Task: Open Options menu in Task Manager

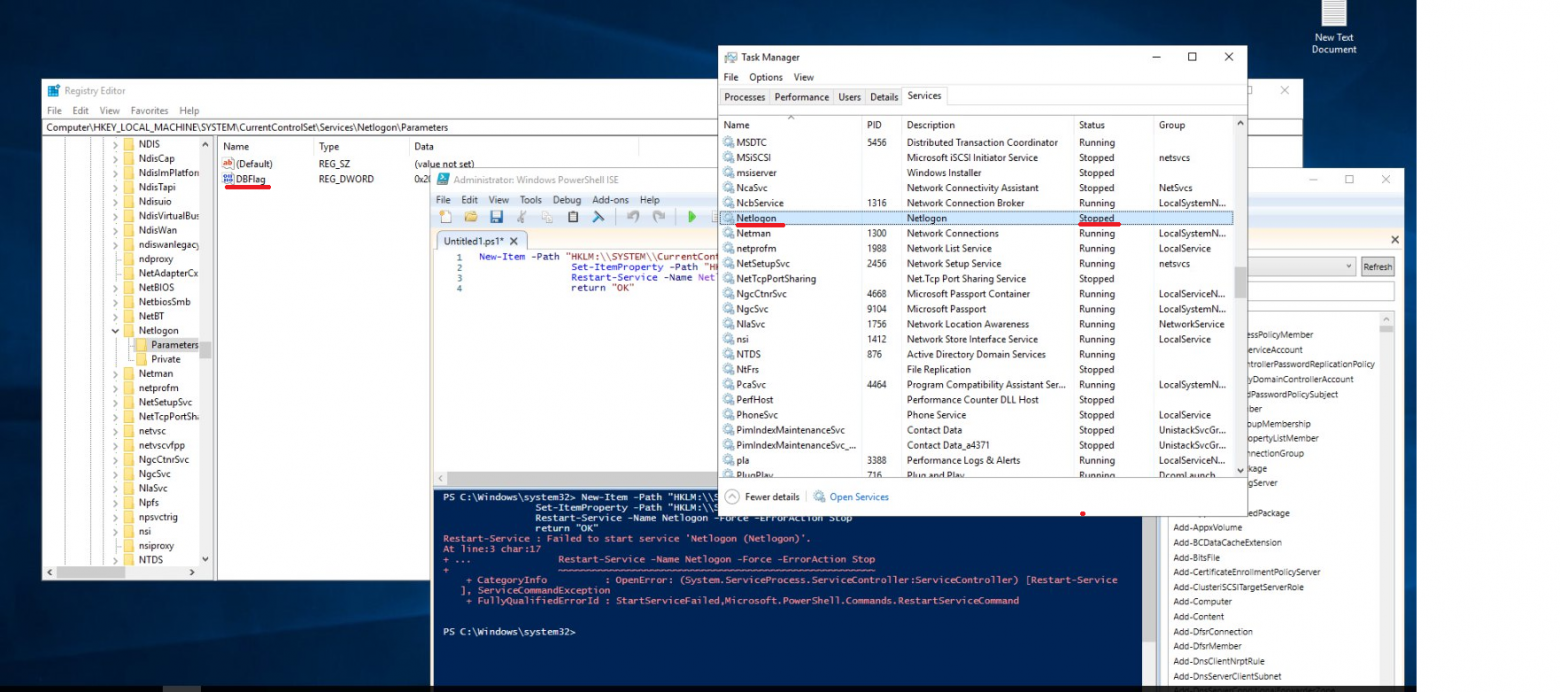Action: 766,77
